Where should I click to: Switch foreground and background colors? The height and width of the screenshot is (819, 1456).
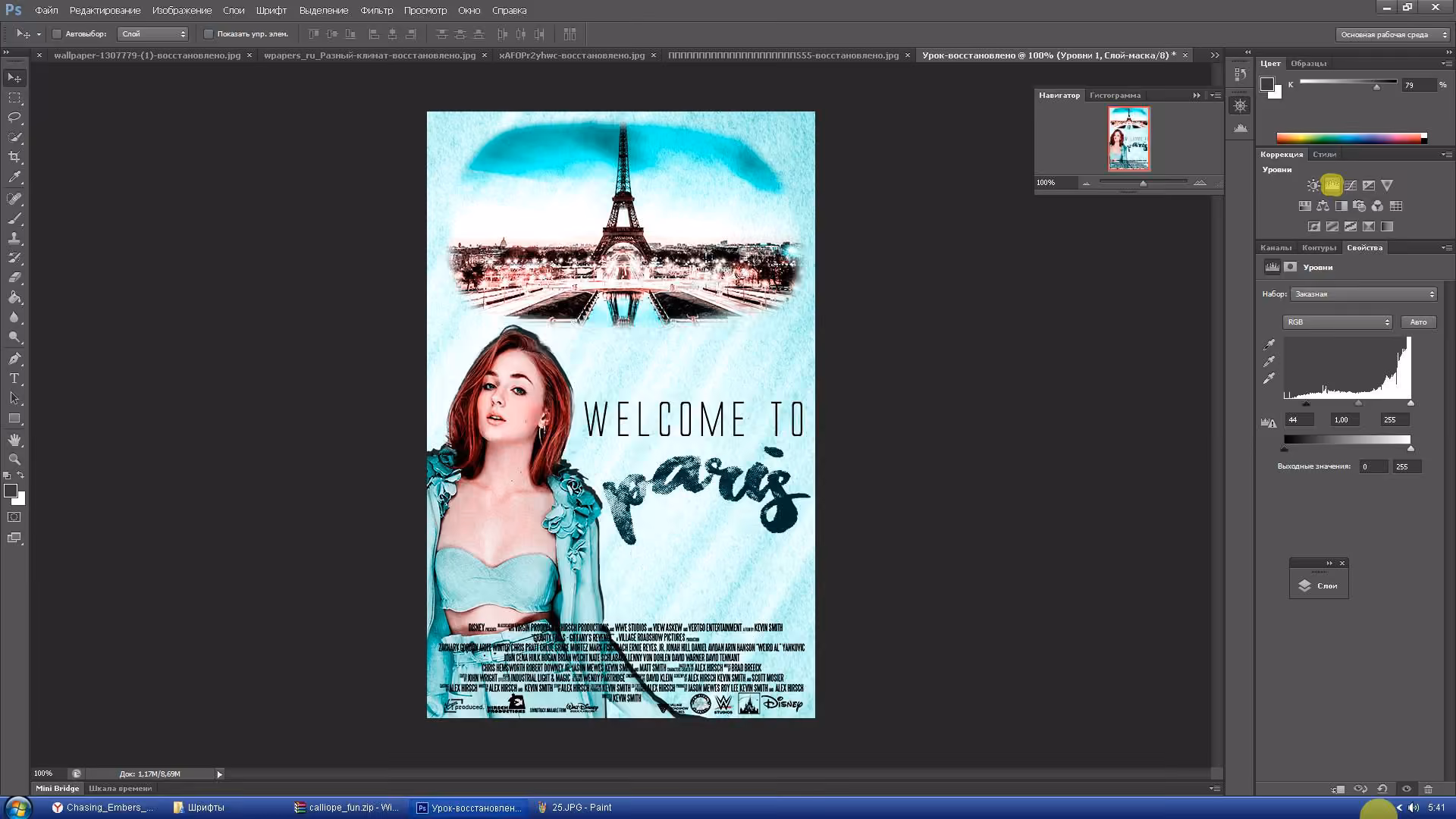(21, 475)
